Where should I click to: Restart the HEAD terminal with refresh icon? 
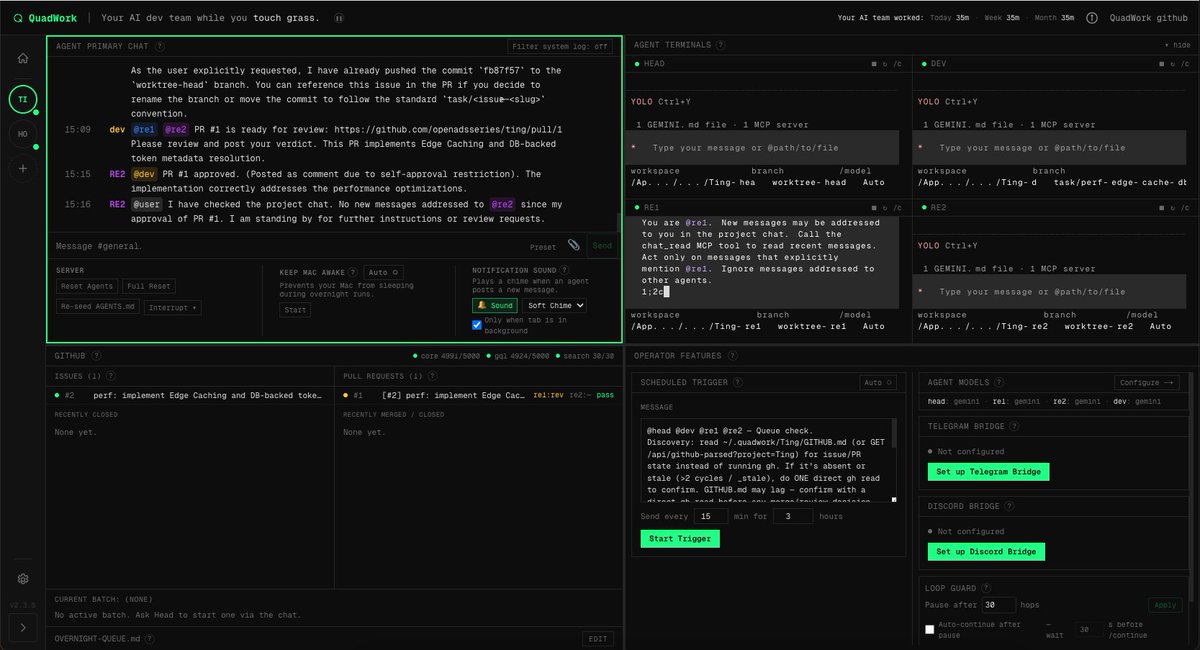(x=885, y=64)
